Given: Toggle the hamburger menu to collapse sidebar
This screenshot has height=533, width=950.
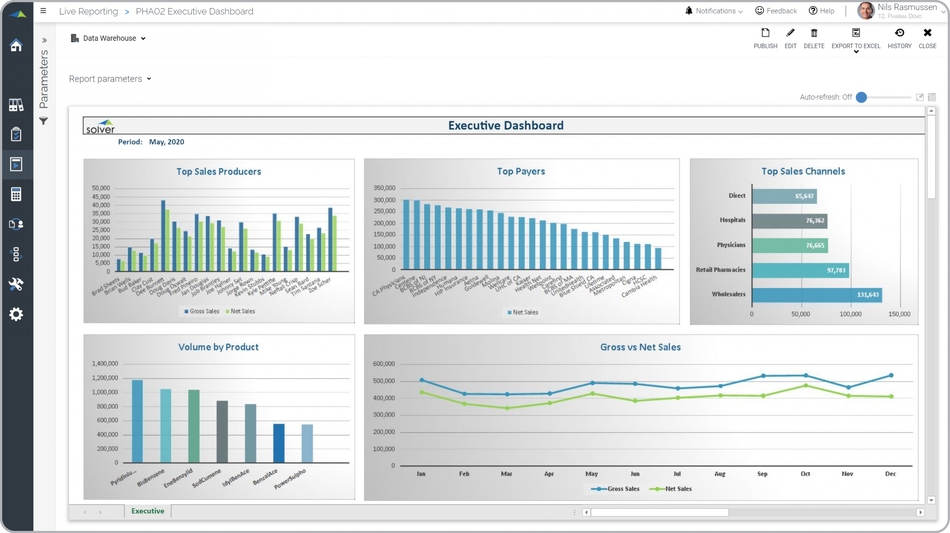Looking at the screenshot, I should [x=43, y=11].
